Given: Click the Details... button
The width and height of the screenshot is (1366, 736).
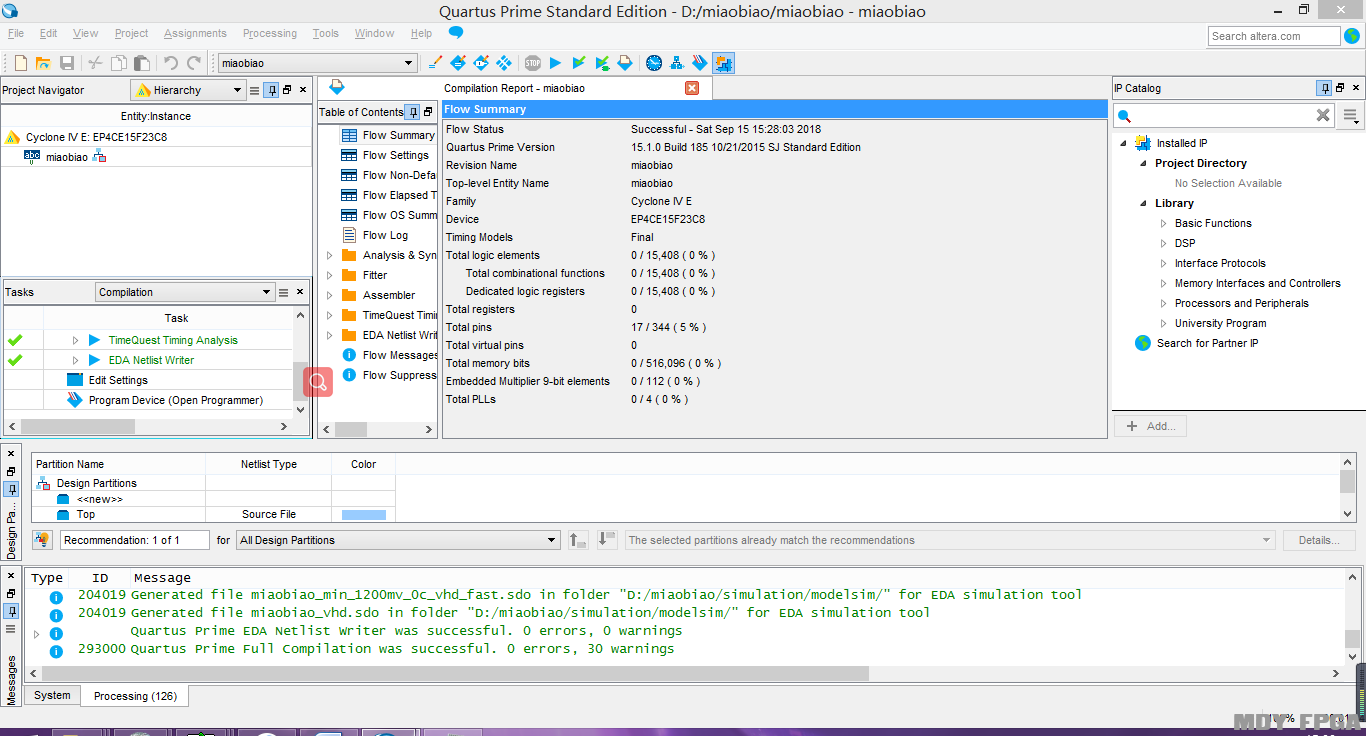Looking at the screenshot, I should [x=1319, y=540].
